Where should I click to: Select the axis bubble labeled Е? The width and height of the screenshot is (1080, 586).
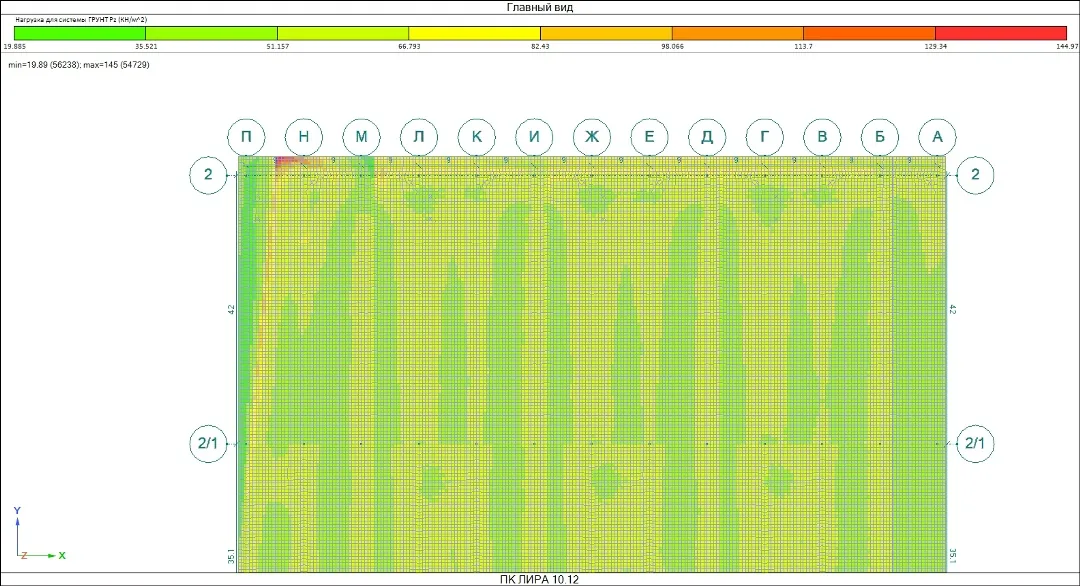[x=650, y=136]
